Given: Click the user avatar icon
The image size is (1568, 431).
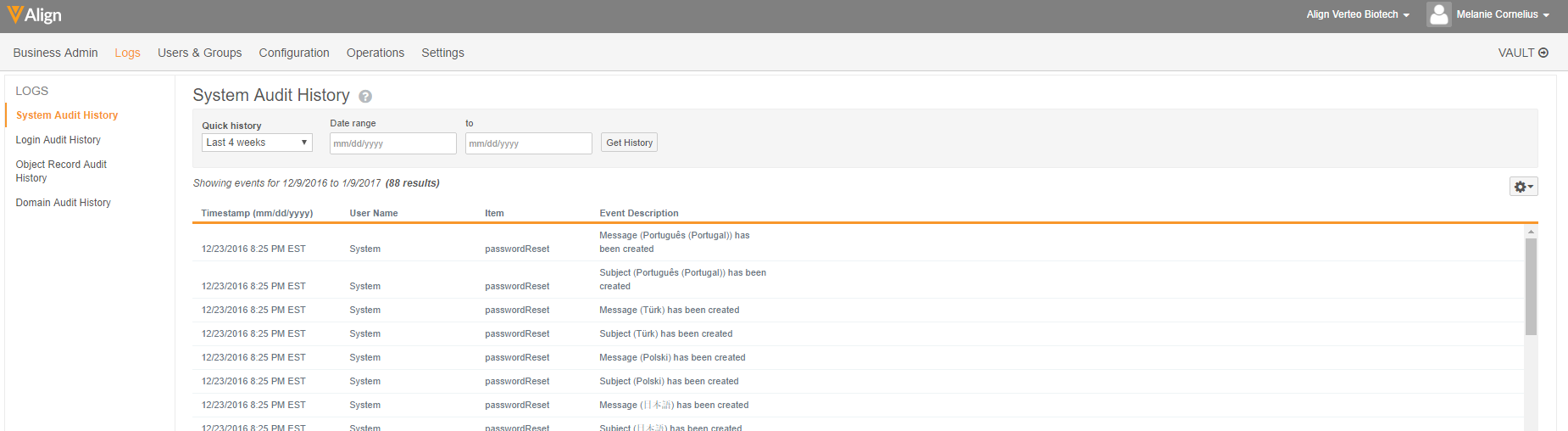Looking at the screenshot, I should point(1438,14).
